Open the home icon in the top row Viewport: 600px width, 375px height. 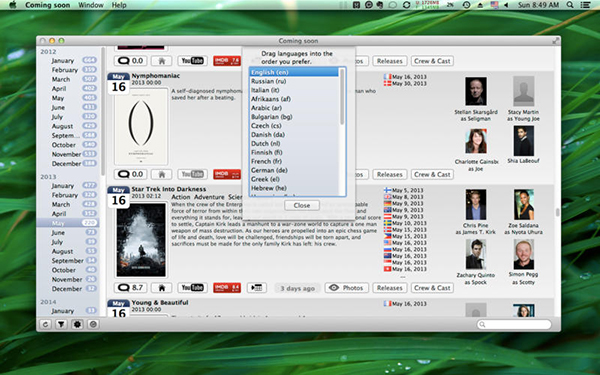[161, 61]
